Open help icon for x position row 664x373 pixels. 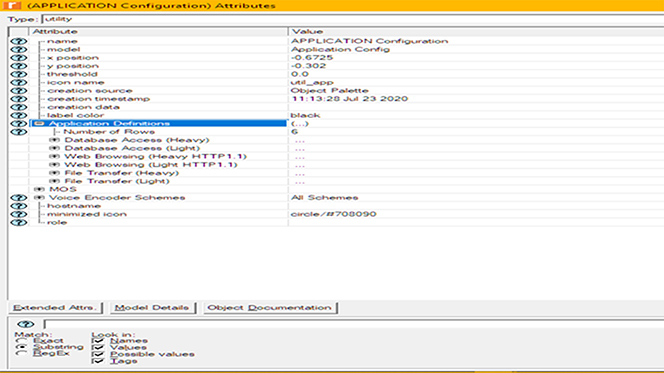[19, 58]
